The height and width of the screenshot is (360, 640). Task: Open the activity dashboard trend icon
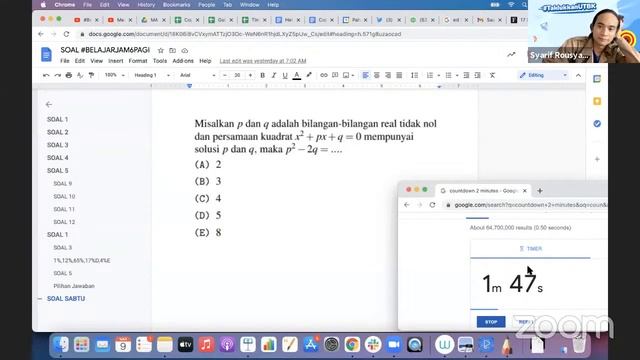[x=511, y=55]
